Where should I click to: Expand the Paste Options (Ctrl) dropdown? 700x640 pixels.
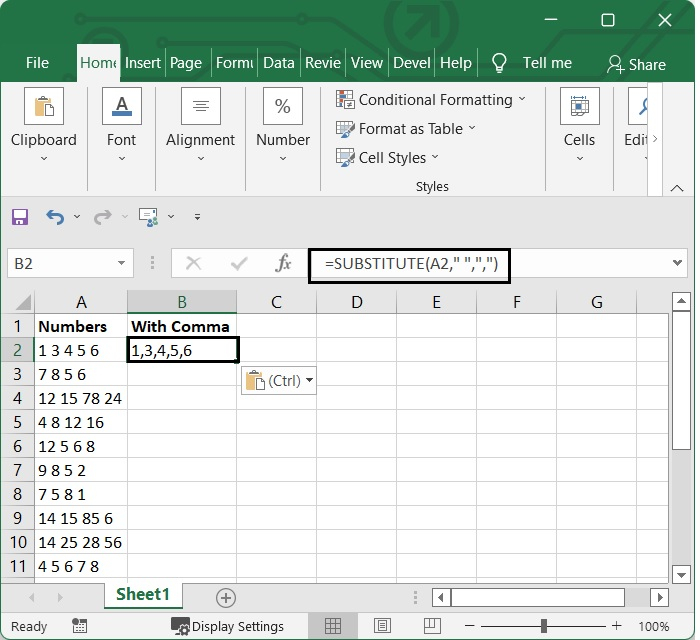(x=309, y=380)
